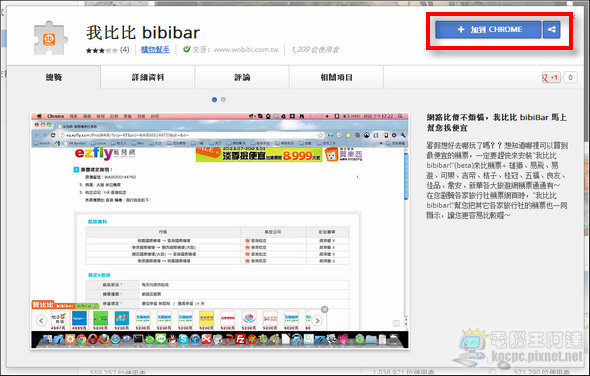Viewport: 590px width, 376px height.
Task: Click the green verified checkmark icon
Action: pyautogui.click(x=187, y=49)
